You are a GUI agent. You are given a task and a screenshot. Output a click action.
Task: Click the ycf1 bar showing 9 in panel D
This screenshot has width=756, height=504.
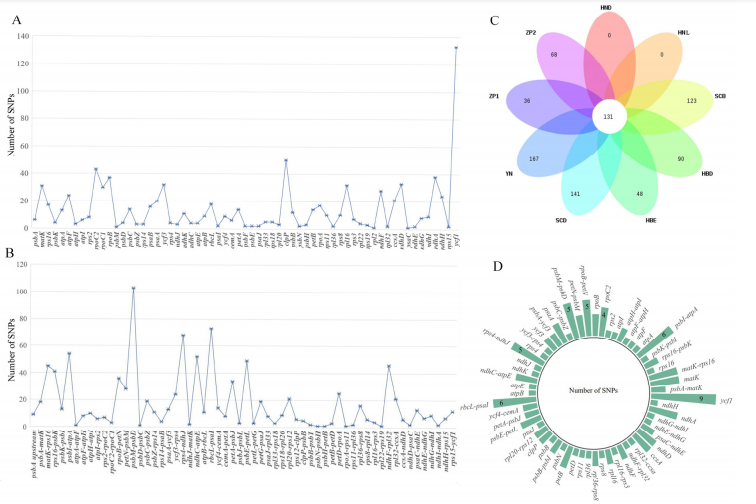(684, 399)
